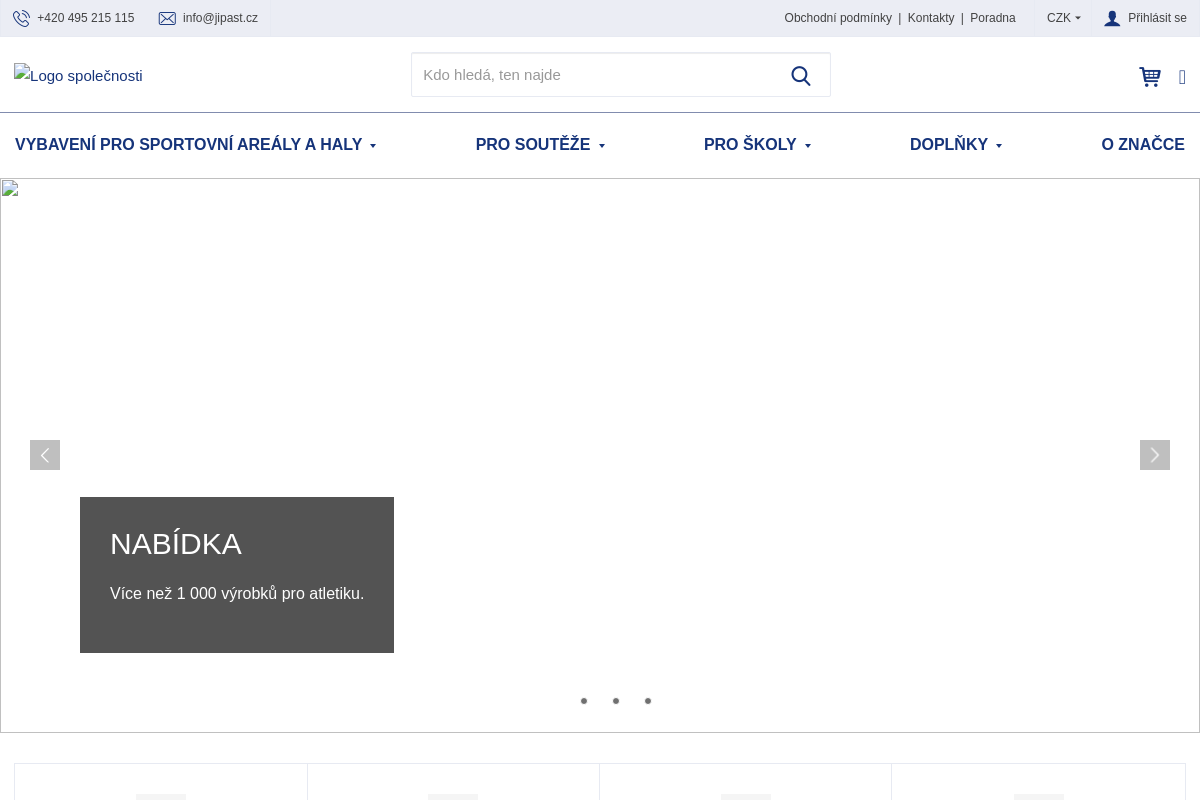The width and height of the screenshot is (1200, 800).
Task: Open the Obchodní podmínky link
Action: tap(838, 18)
